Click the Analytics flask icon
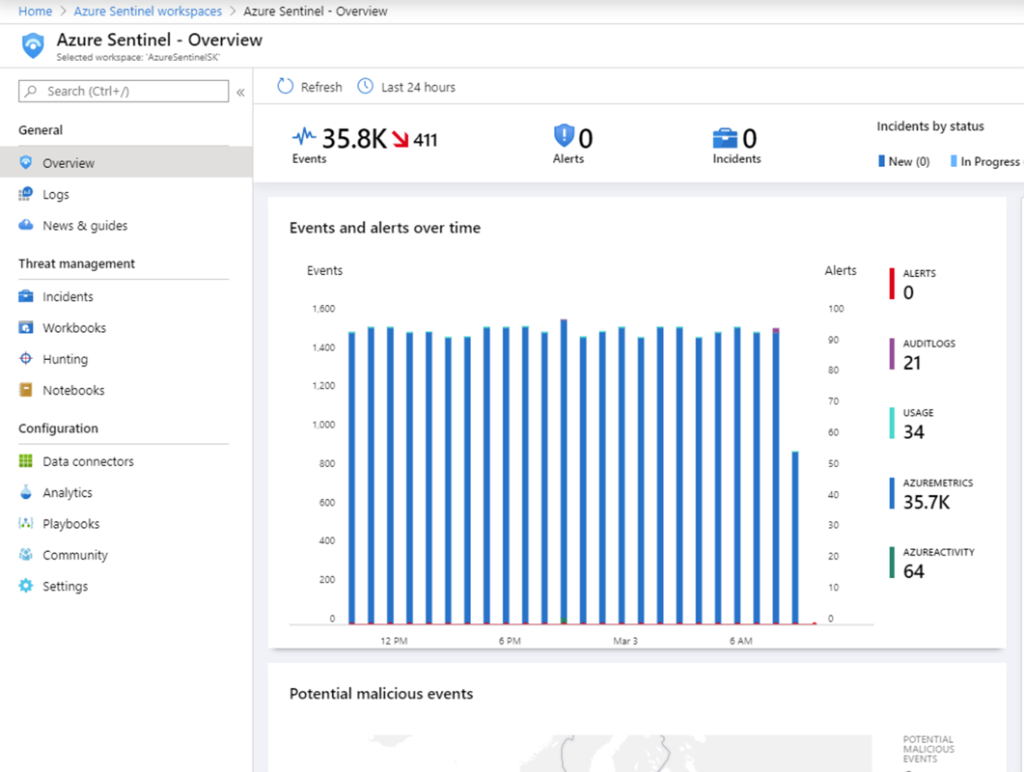This screenshot has width=1024, height=772. pyautogui.click(x=25, y=492)
